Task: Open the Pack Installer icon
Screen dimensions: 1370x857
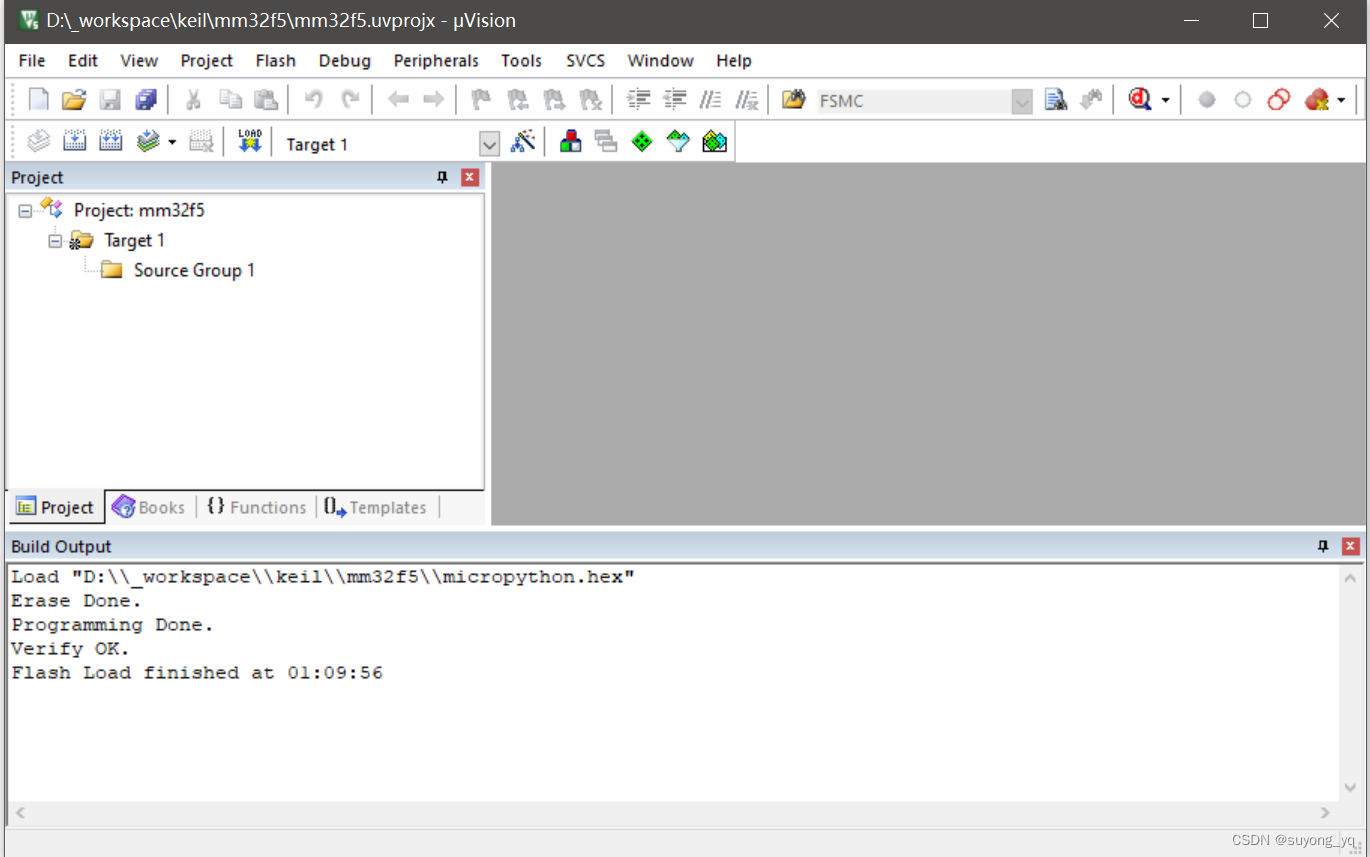Action: (x=714, y=142)
